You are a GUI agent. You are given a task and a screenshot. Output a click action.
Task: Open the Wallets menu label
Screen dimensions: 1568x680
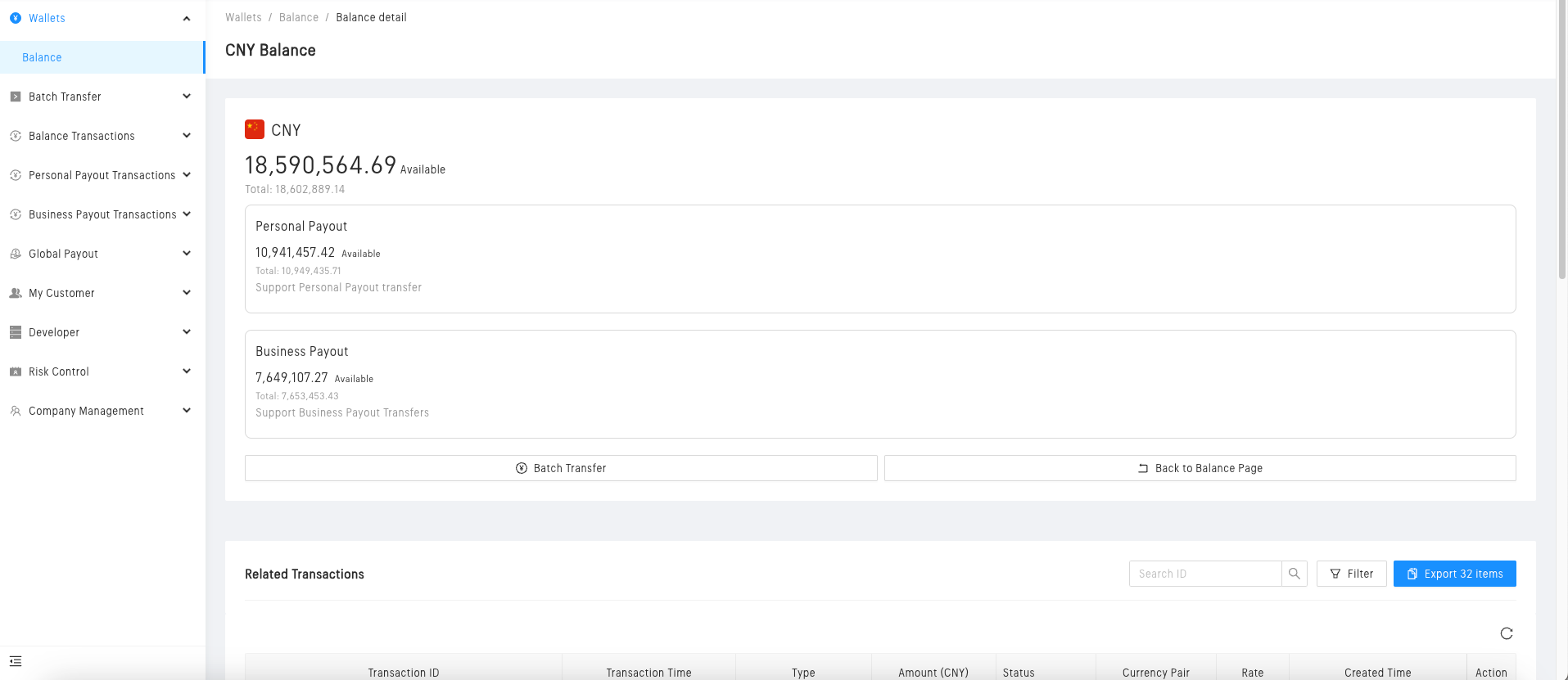click(x=47, y=18)
